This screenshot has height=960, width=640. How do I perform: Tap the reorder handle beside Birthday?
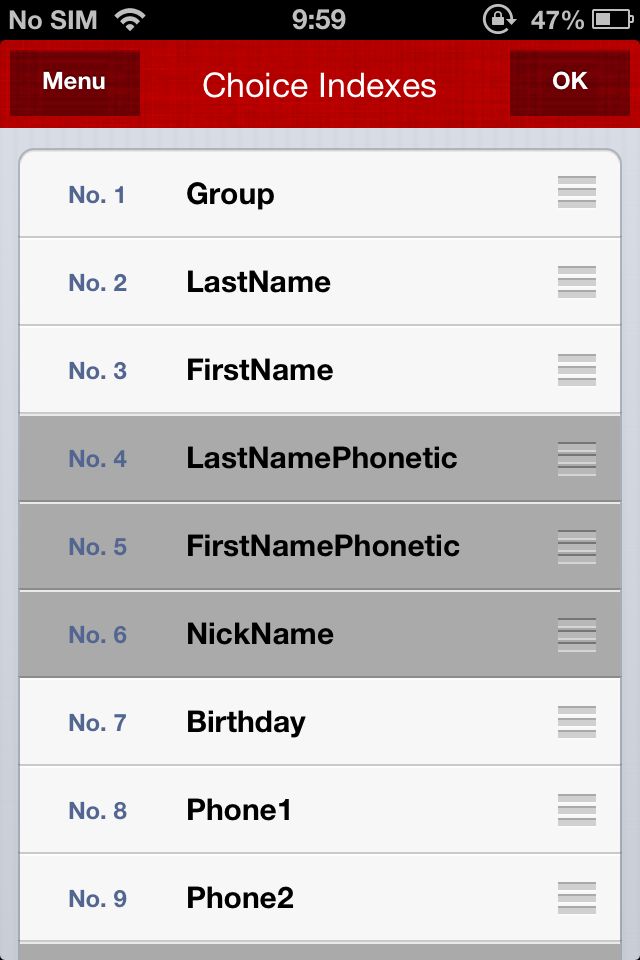pos(576,722)
